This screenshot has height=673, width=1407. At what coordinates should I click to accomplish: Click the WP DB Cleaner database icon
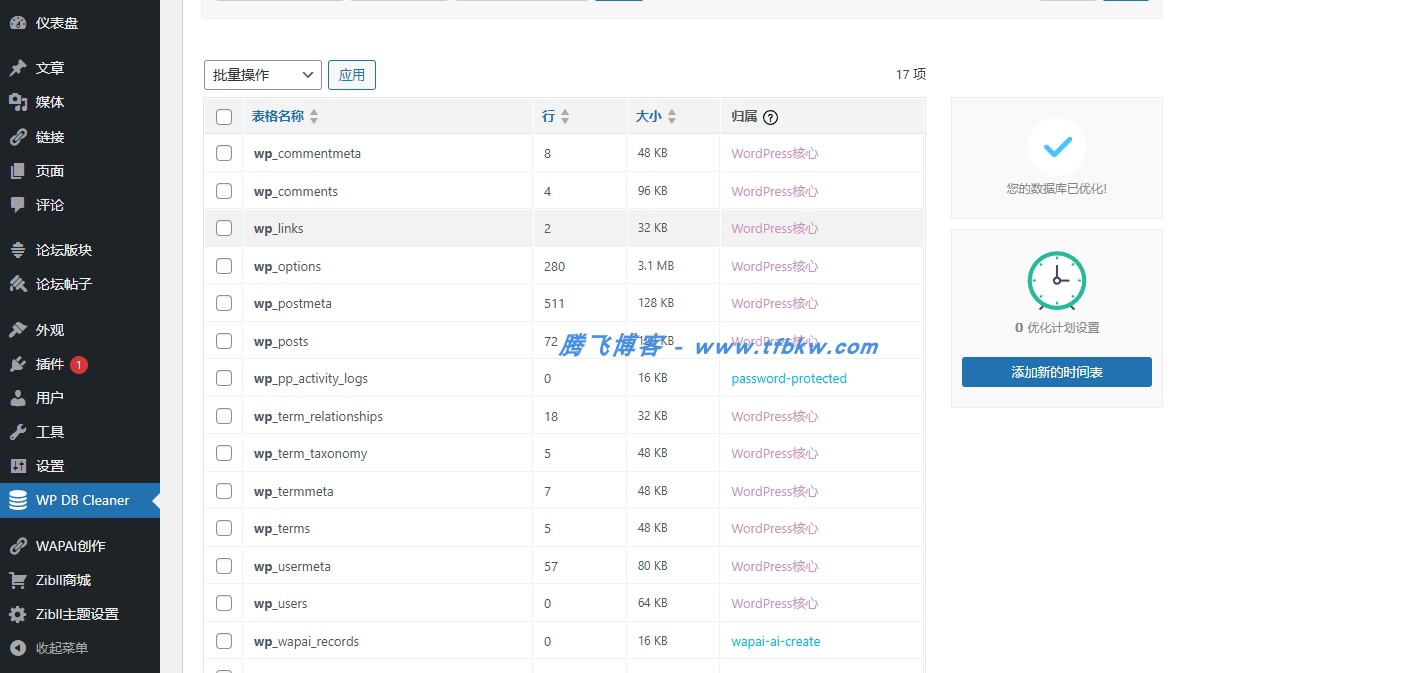[18, 500]
